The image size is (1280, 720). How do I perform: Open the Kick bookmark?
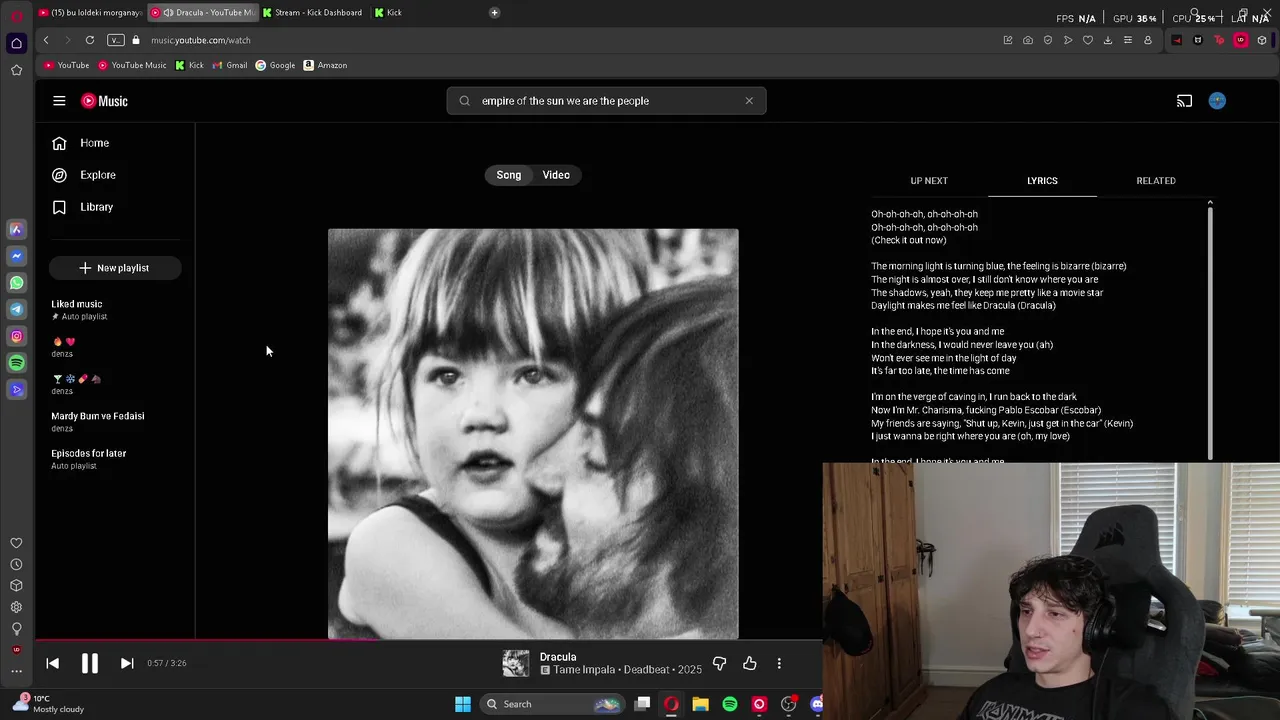click(x=189, y=65)
